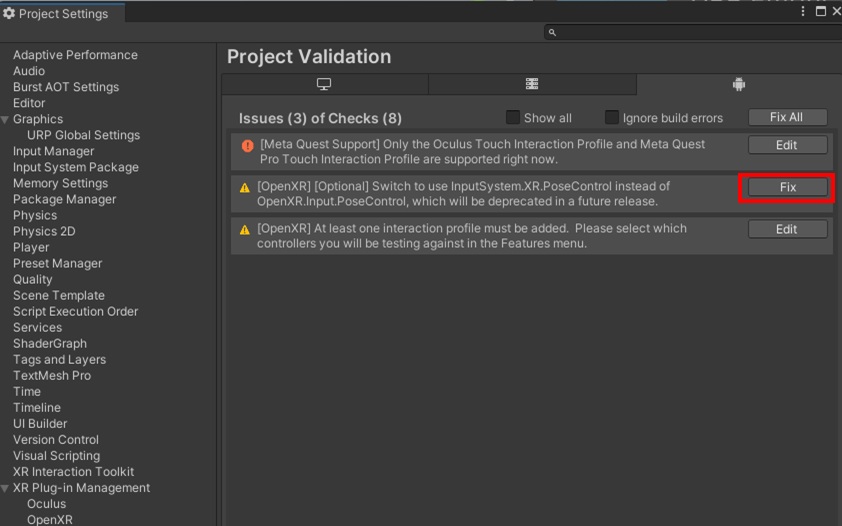Open Scene Template settings

[x=59, y=296]
